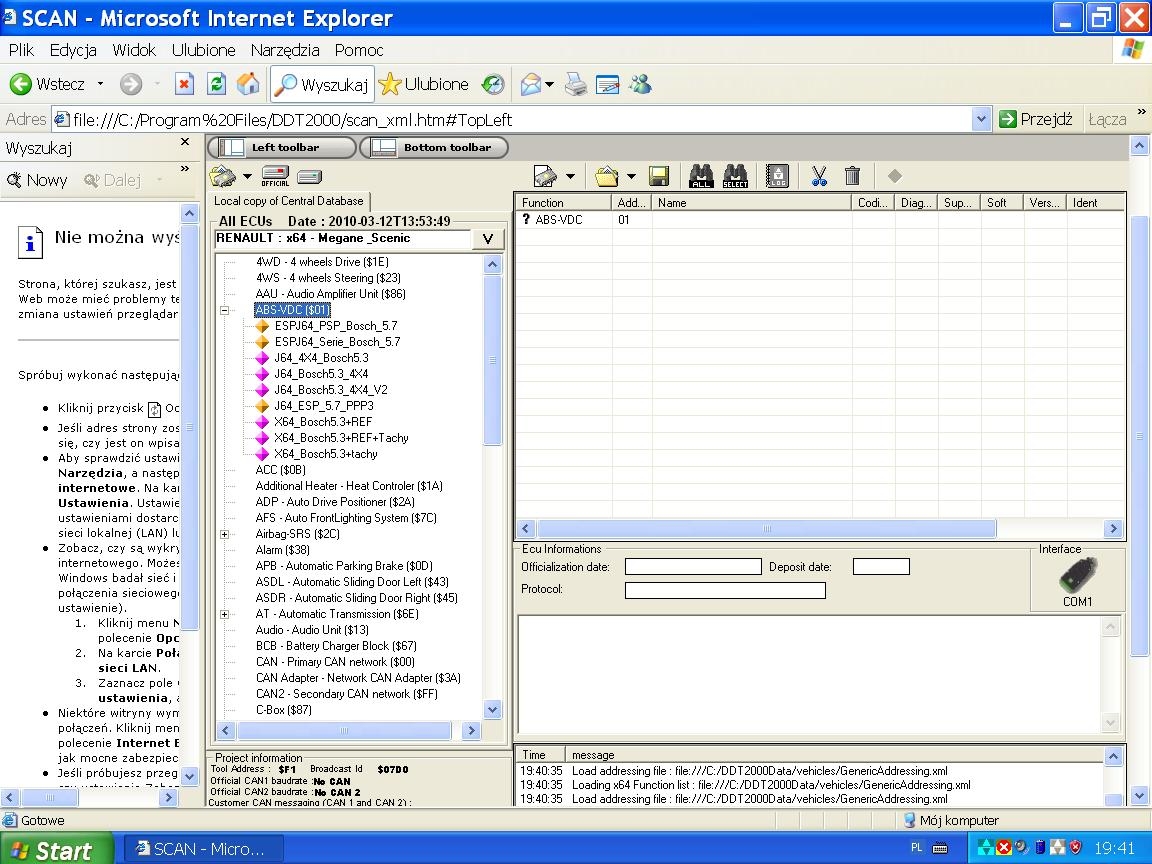Click the Scan ALL binoculars icon

click(x=701, y=176)
